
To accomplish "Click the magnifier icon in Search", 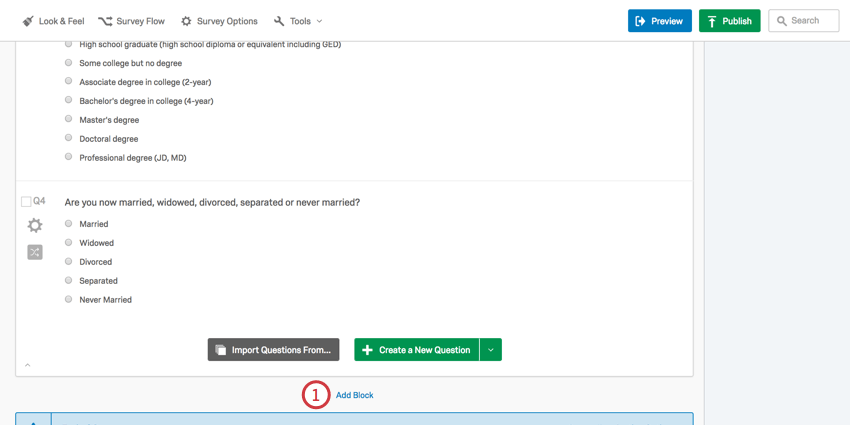I will point(782,21).
